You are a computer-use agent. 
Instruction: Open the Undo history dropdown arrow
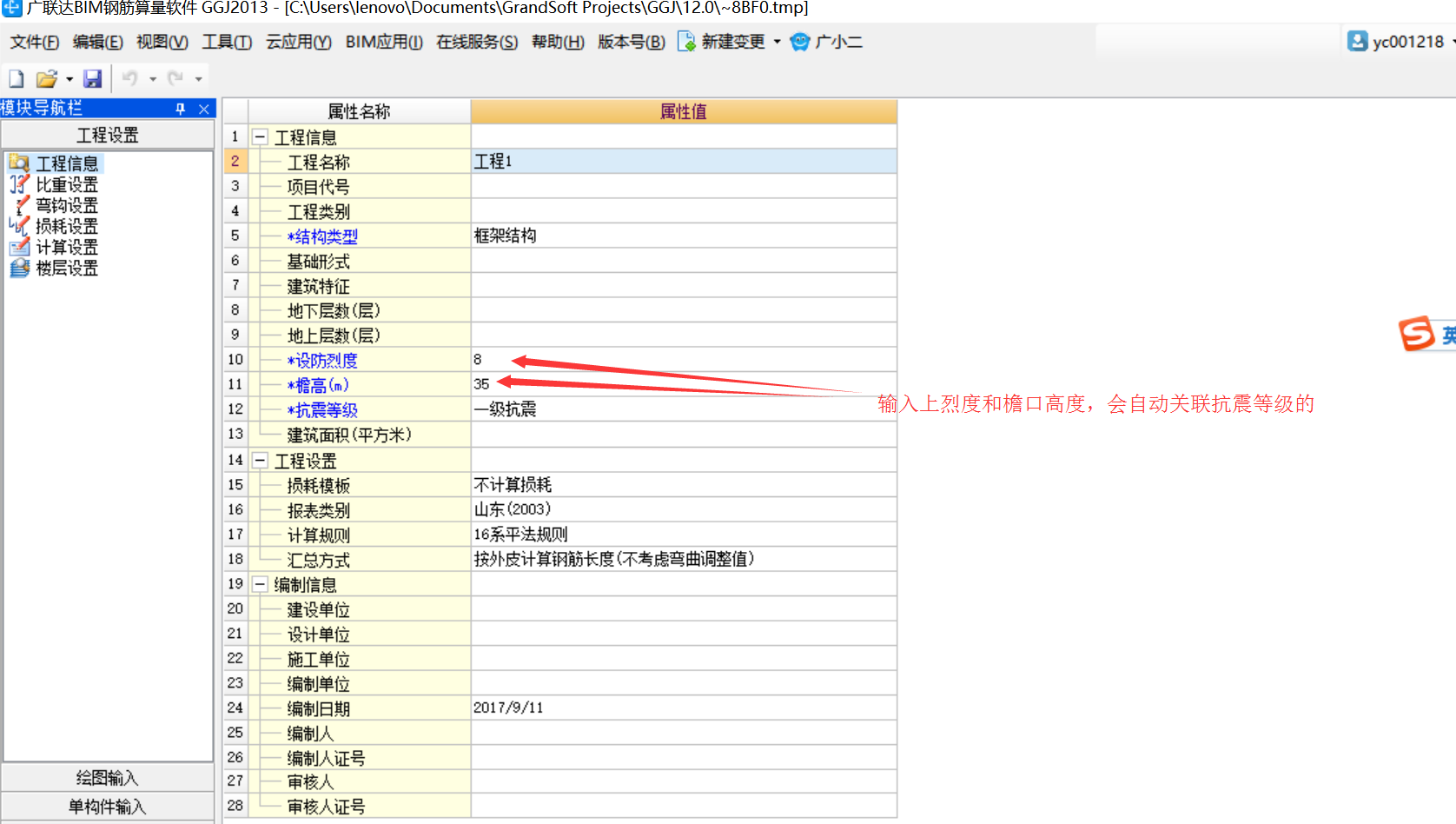point(153,79)
